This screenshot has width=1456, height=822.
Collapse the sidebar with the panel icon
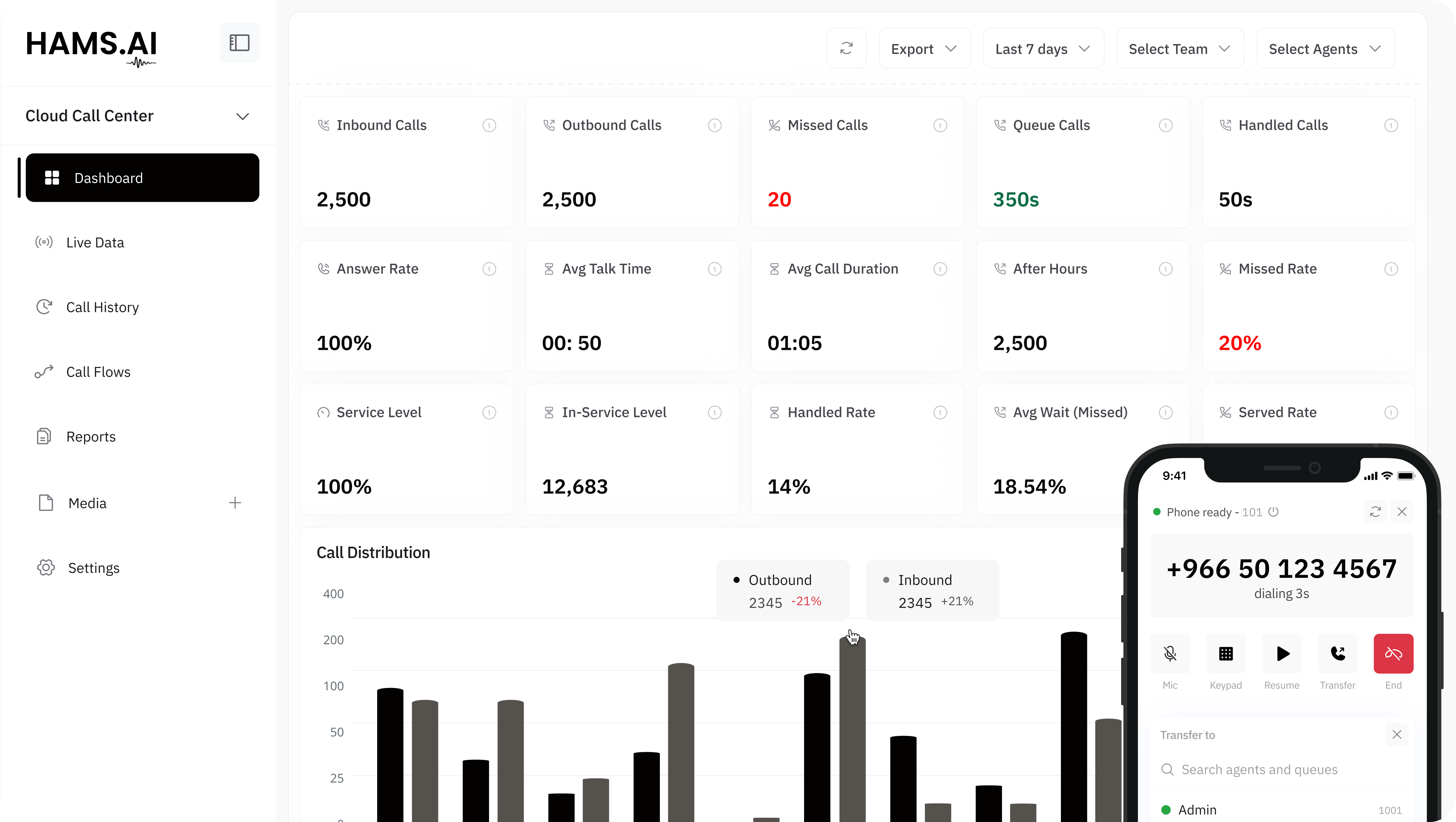pos(239,42)
